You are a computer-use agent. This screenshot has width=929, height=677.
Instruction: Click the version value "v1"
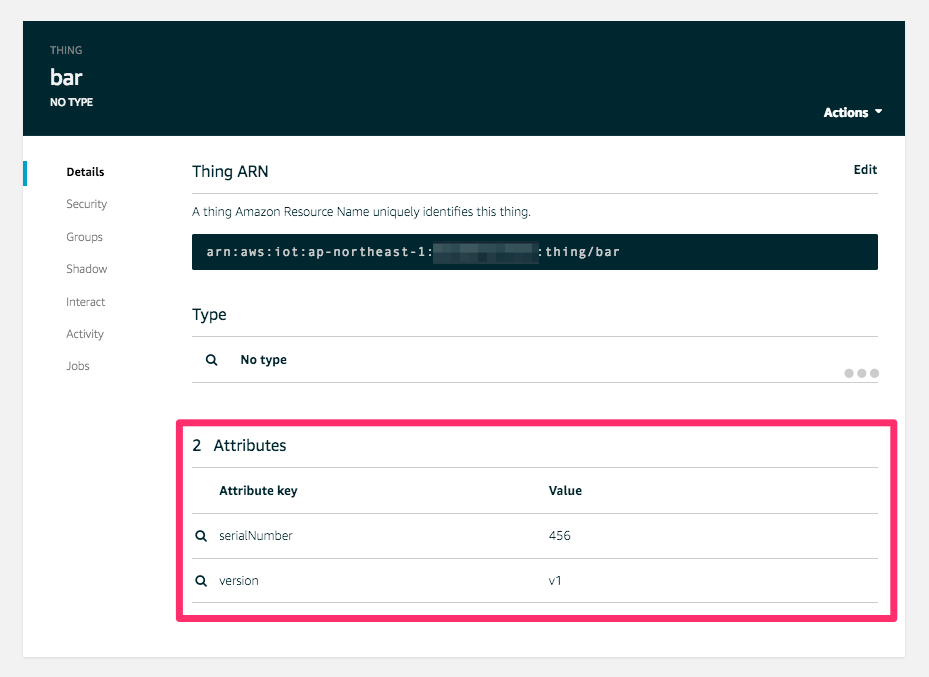point(557,580)
